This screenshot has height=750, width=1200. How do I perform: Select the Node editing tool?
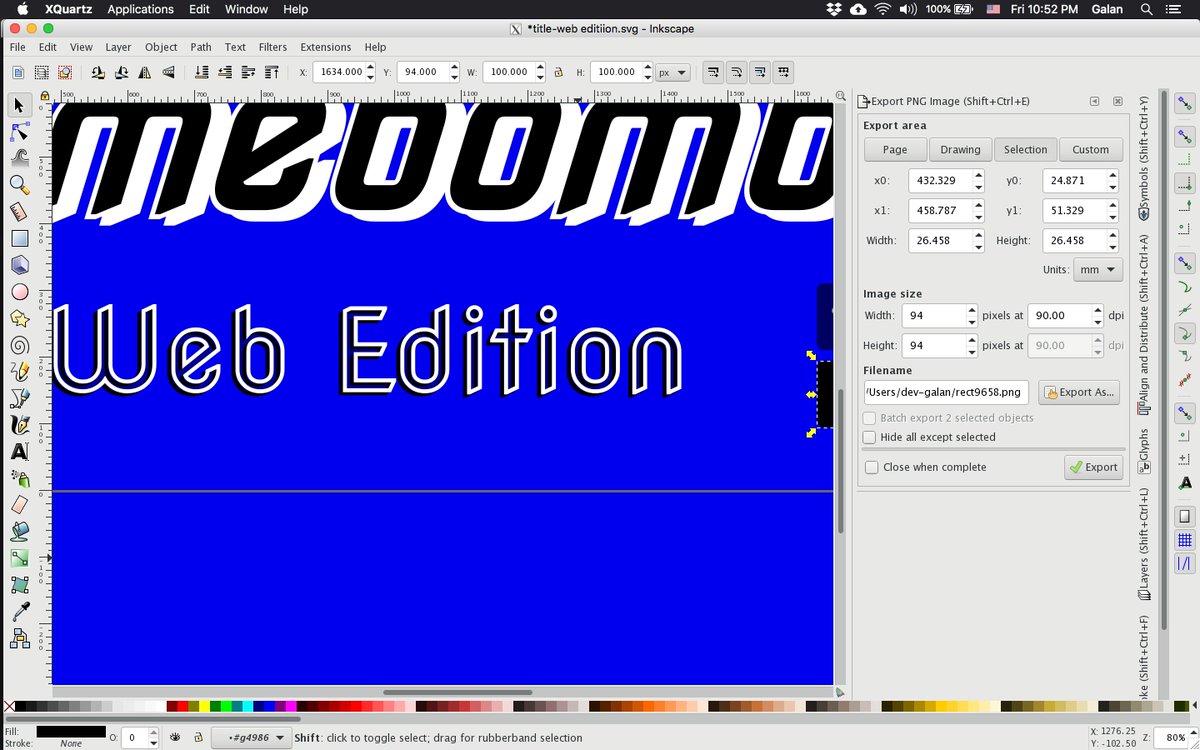(19, 131)
